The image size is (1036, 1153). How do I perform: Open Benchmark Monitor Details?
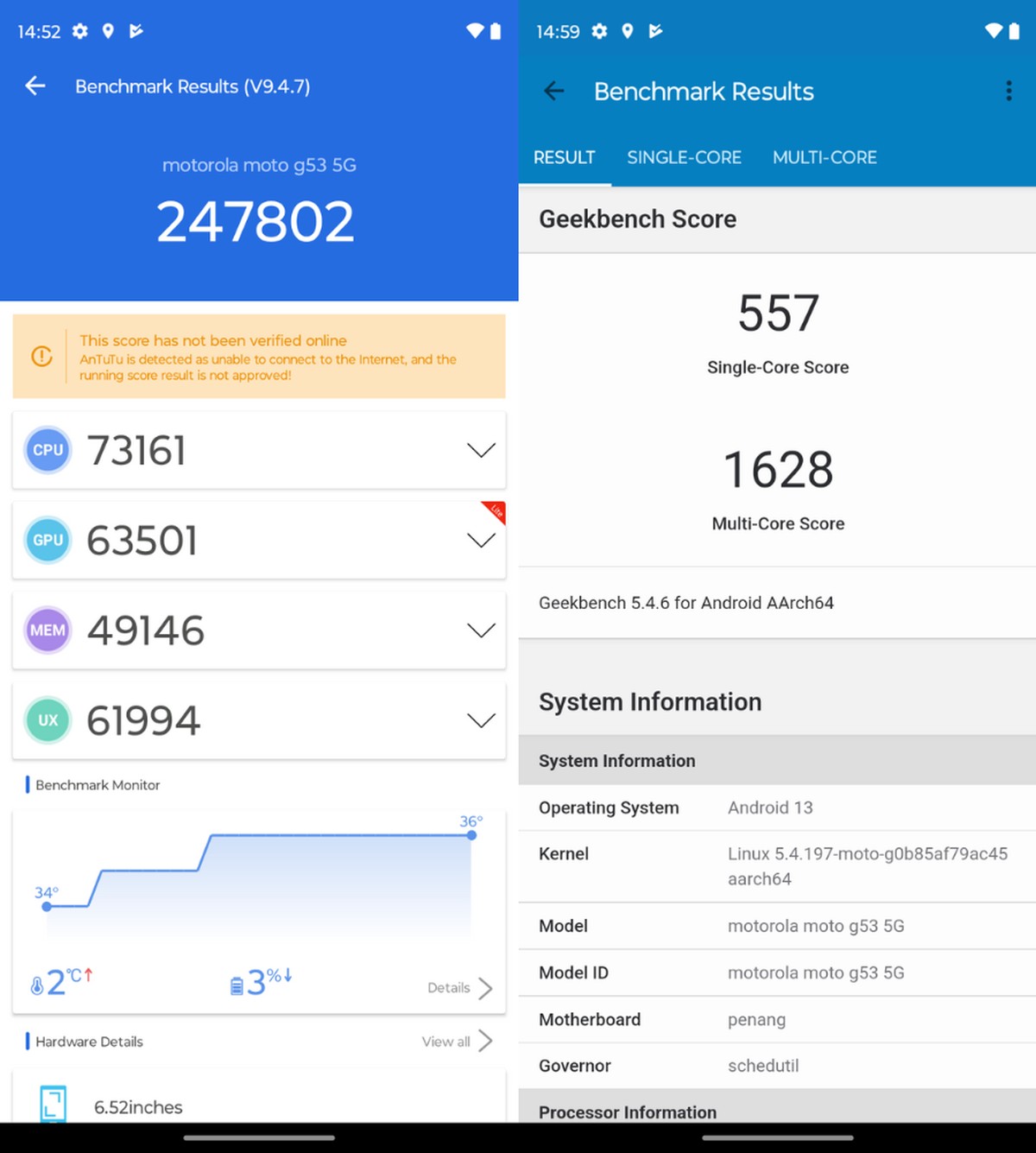[x=459, y=988]
